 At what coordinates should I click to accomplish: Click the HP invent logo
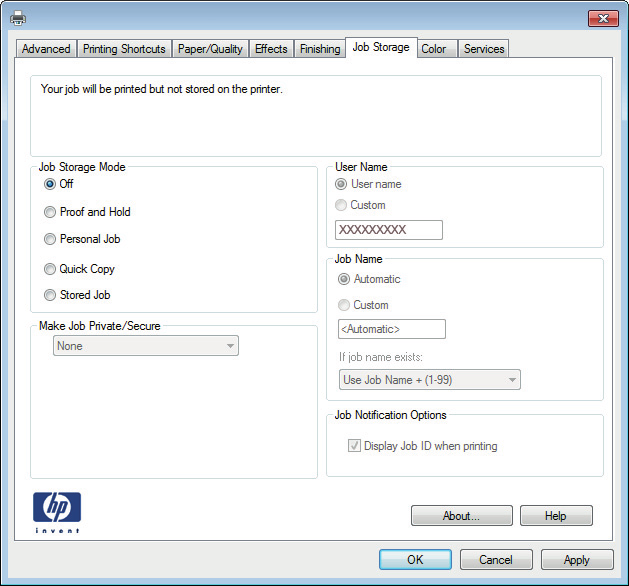point(57,512)
